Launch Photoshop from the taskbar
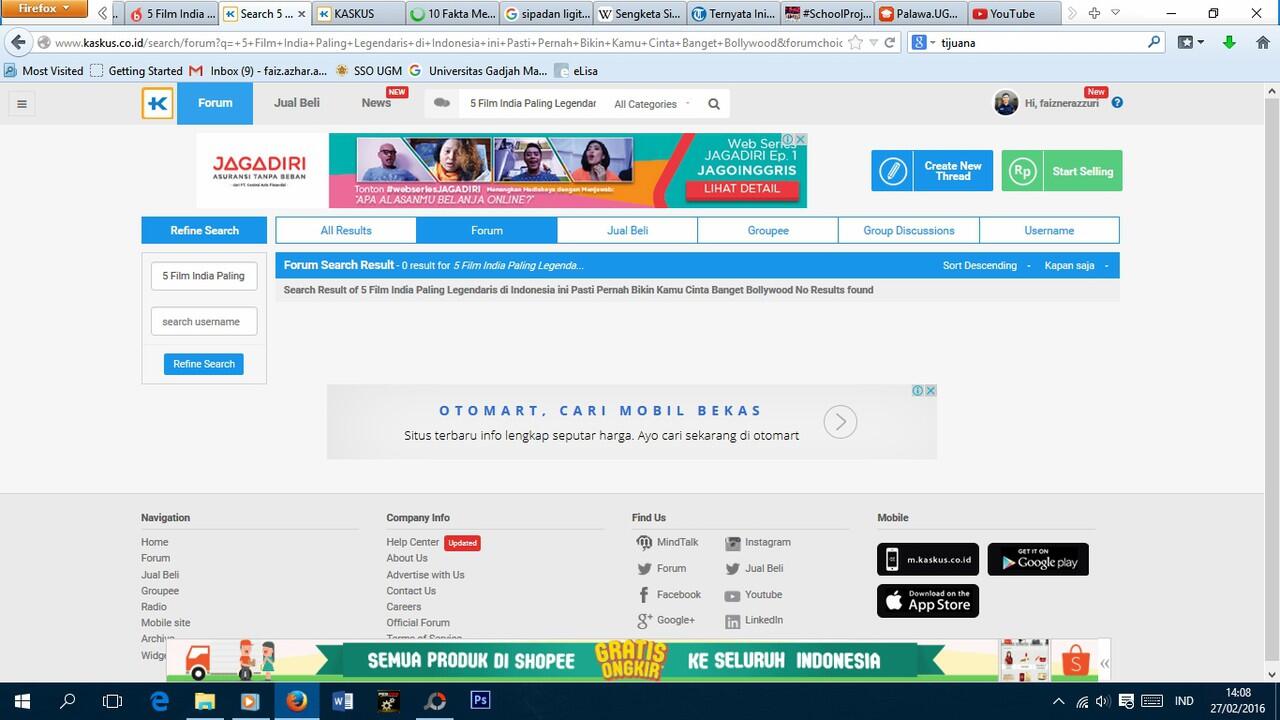 pyautogui.click(x=481, y=700)
